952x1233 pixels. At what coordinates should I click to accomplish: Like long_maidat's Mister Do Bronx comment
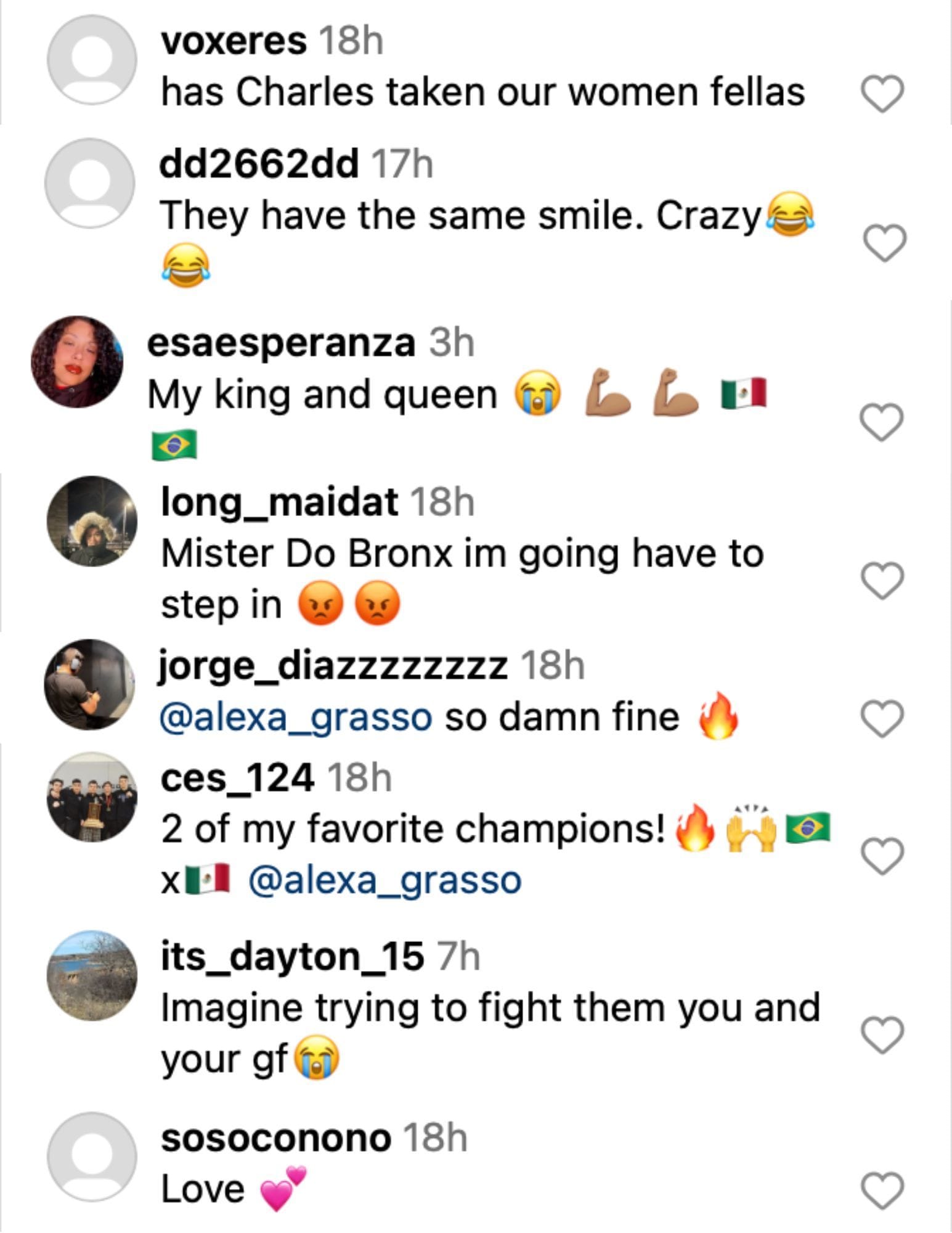tap(882, 580)
